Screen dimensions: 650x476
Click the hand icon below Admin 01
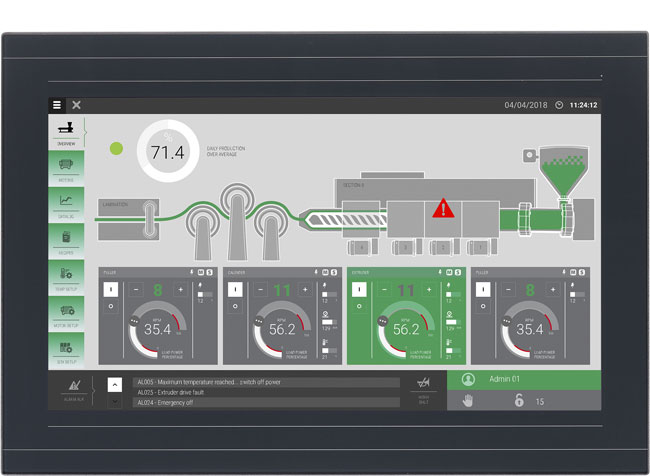[467, 400]
